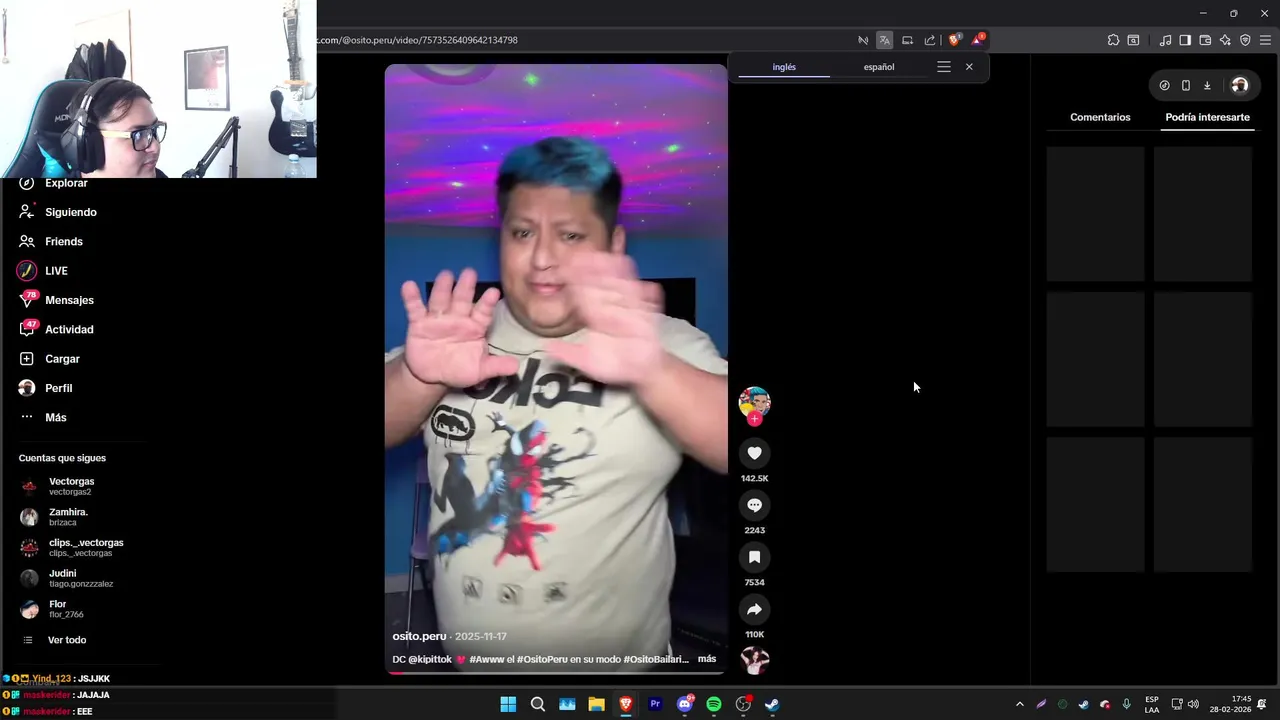Switch to the Comentarios tab
The image size is (1280, 720).
1100,117
